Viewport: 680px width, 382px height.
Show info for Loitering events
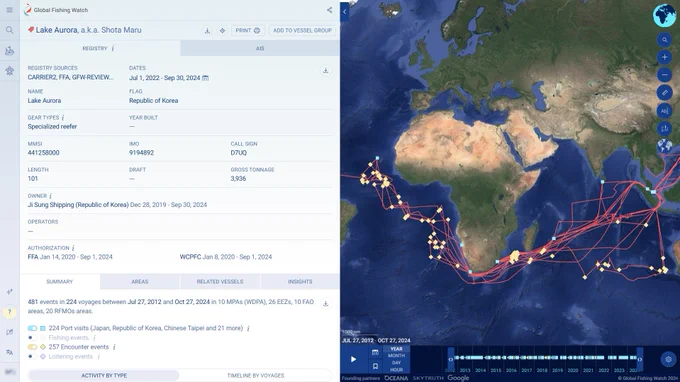(98, 356)
